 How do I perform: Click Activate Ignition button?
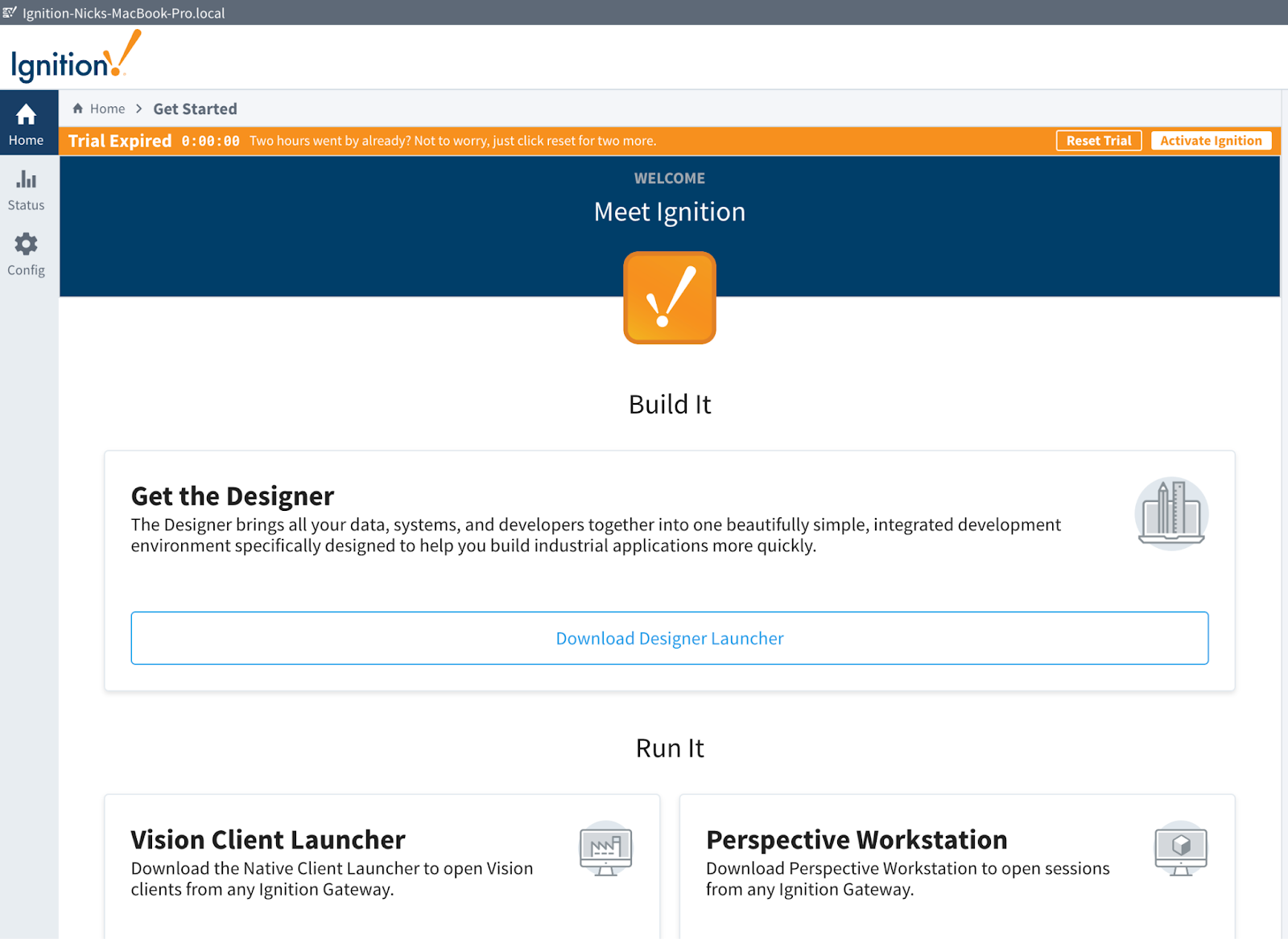pyautogui.click(x=1211, y=141)
